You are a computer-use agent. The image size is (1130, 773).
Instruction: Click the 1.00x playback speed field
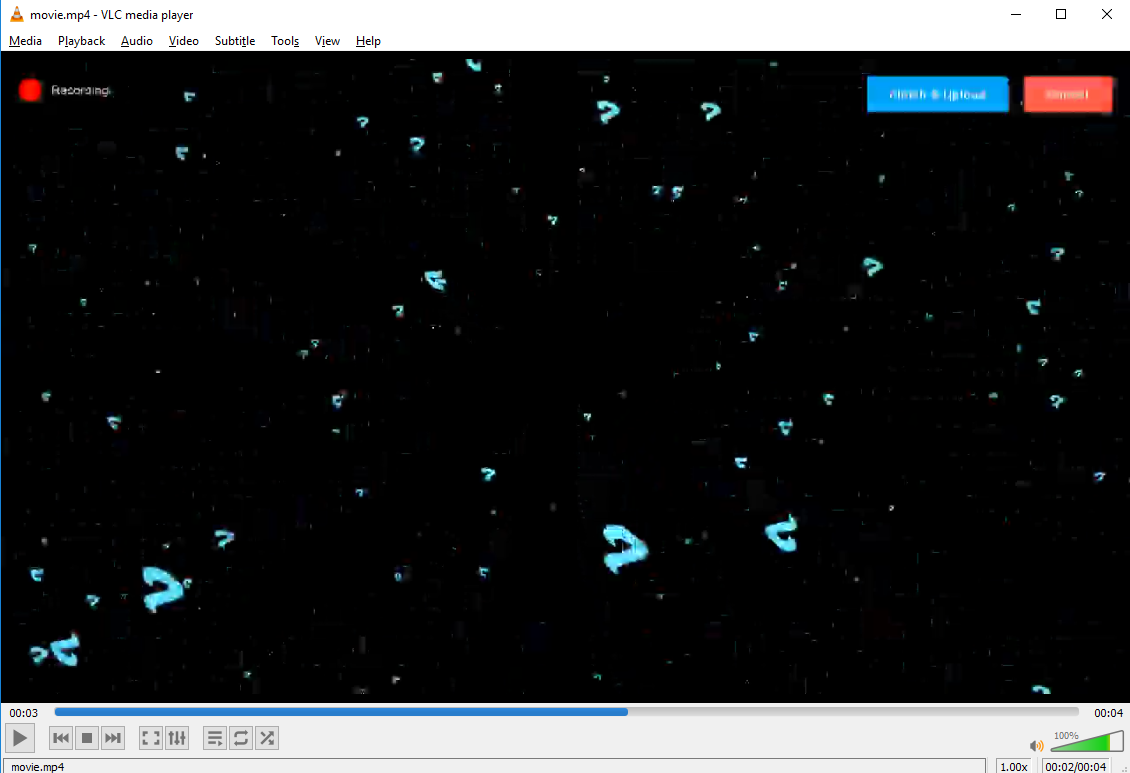[1014, 766]
